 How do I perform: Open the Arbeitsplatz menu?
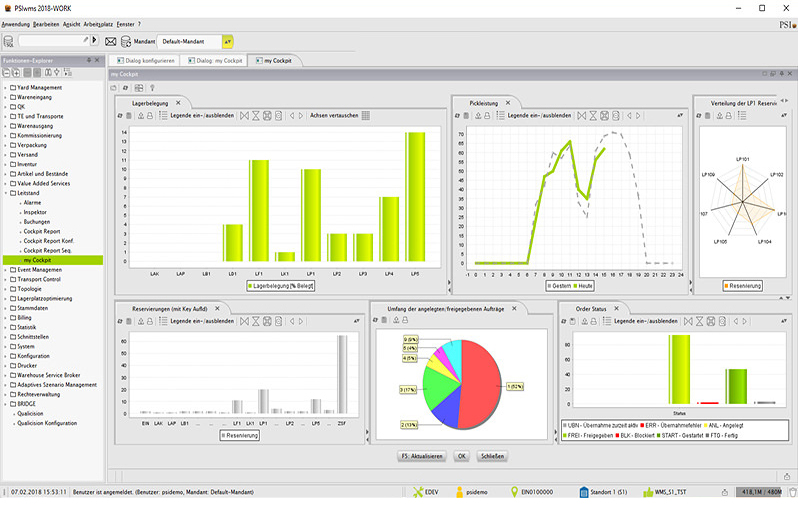click(x=98, y=23)
